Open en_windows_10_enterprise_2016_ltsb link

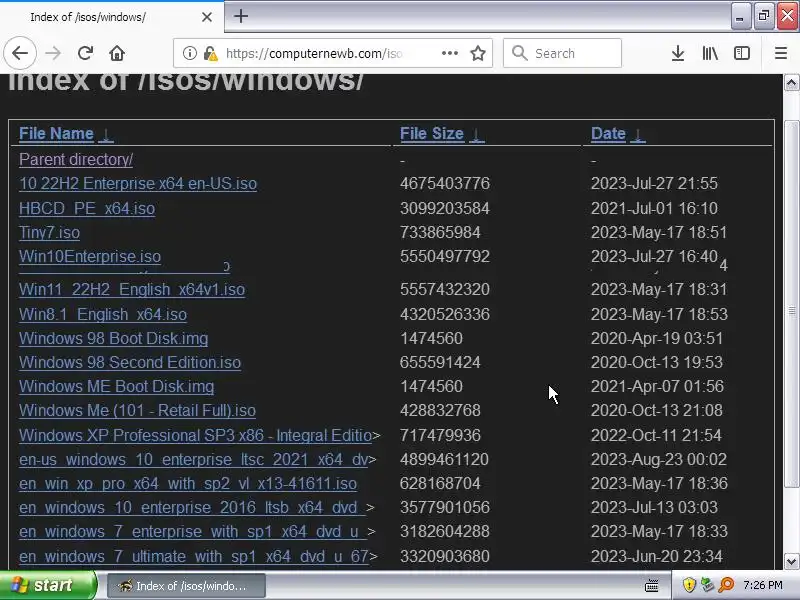tap(192, 508)
